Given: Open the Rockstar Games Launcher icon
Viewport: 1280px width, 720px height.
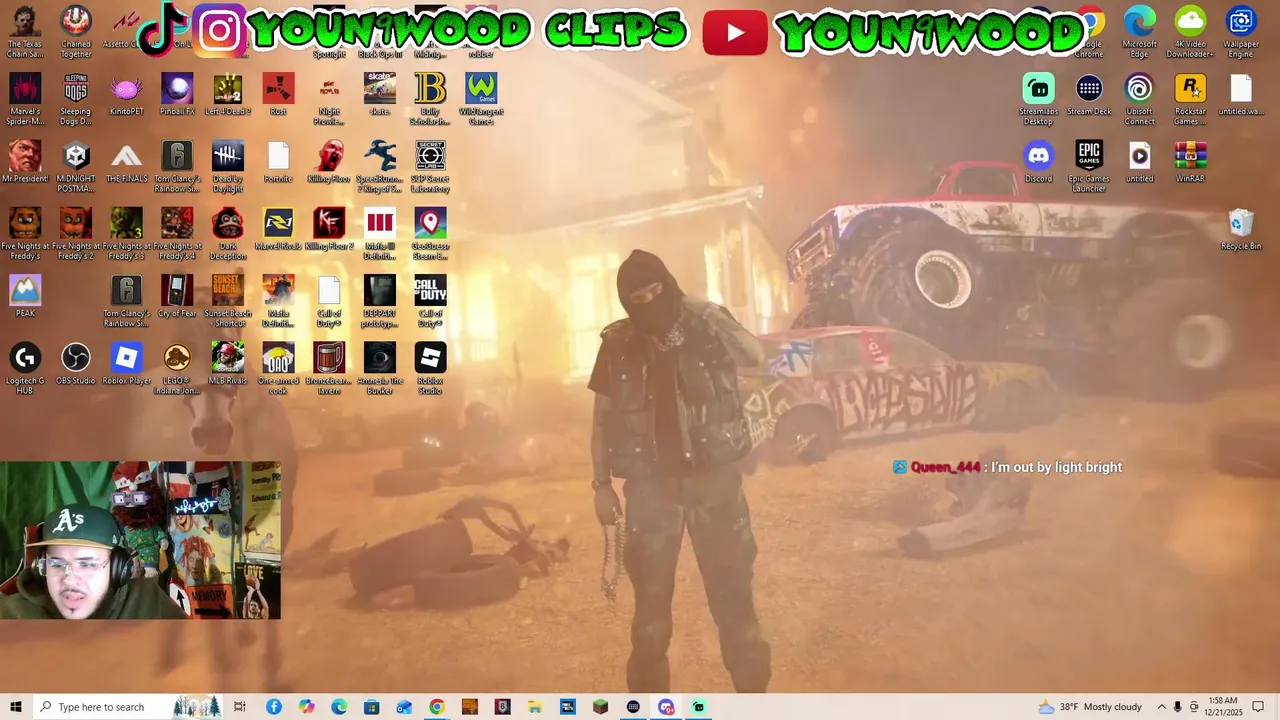Looking at the screenshot, I should [1190, 99].
